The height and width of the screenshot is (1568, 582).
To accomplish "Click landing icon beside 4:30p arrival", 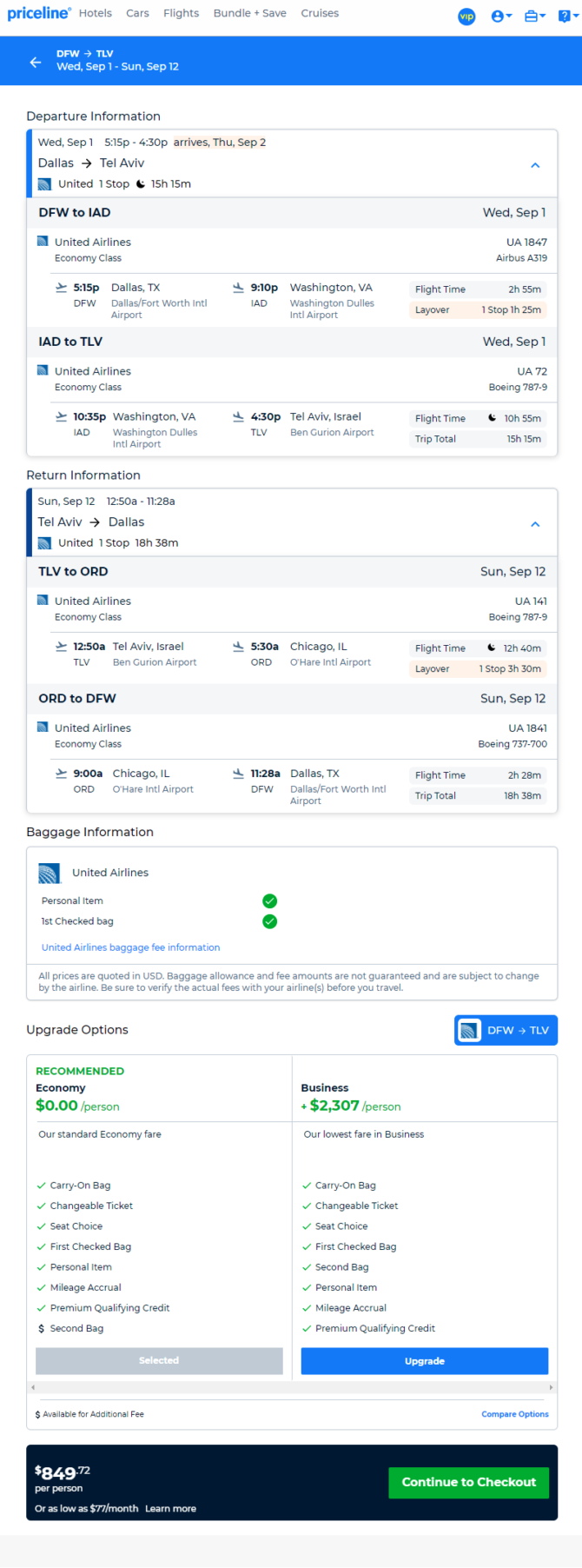I will click(x=238, y=416).
